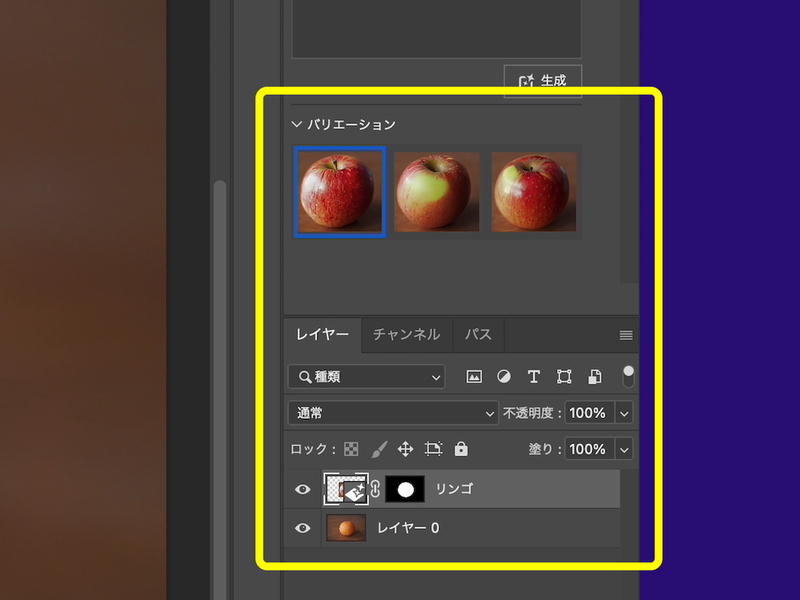Click the レイヤー 0 orange thumbnail
This screenshot has width=800, height=600.
click(346, 528)
